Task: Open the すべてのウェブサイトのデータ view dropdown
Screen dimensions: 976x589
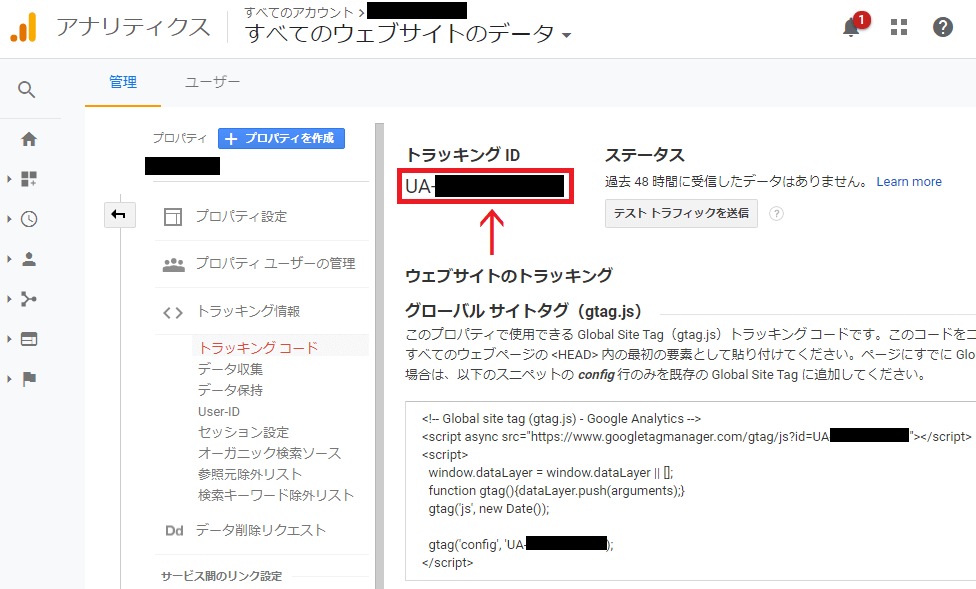Action: [408, 34]
